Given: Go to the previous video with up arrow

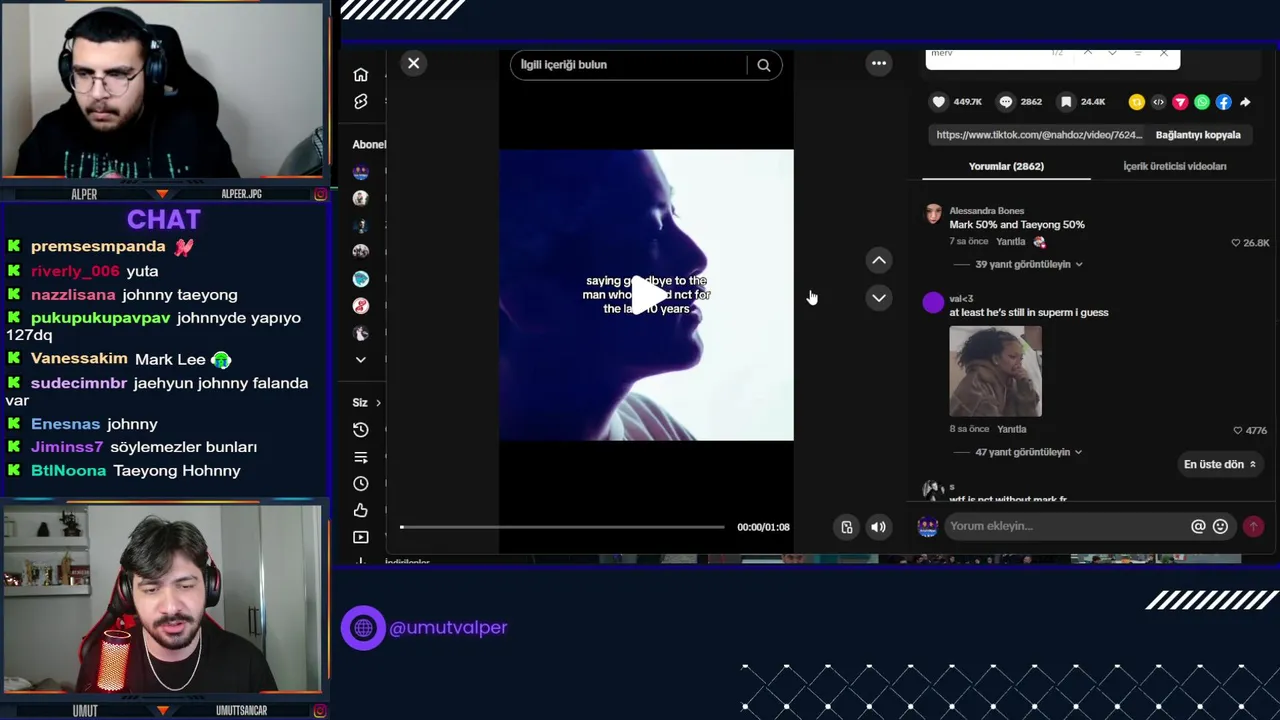Looking at the screenshot, I should pyautogui.click(x=879, y=261).
